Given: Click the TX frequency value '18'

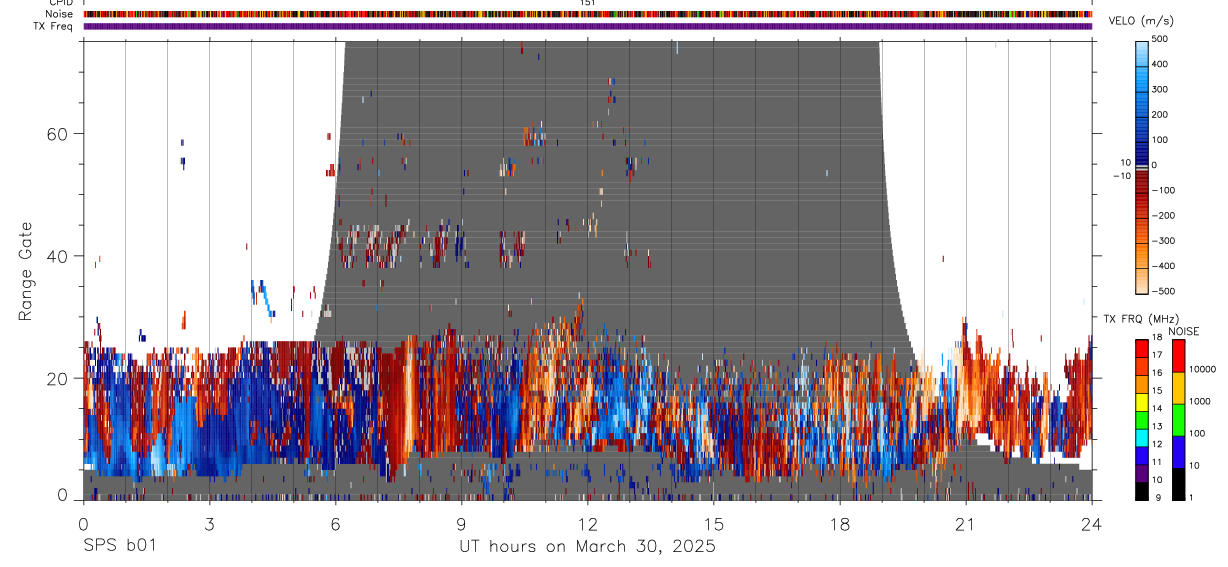Looking at the screenshot, I should (x=1158, y=338).
